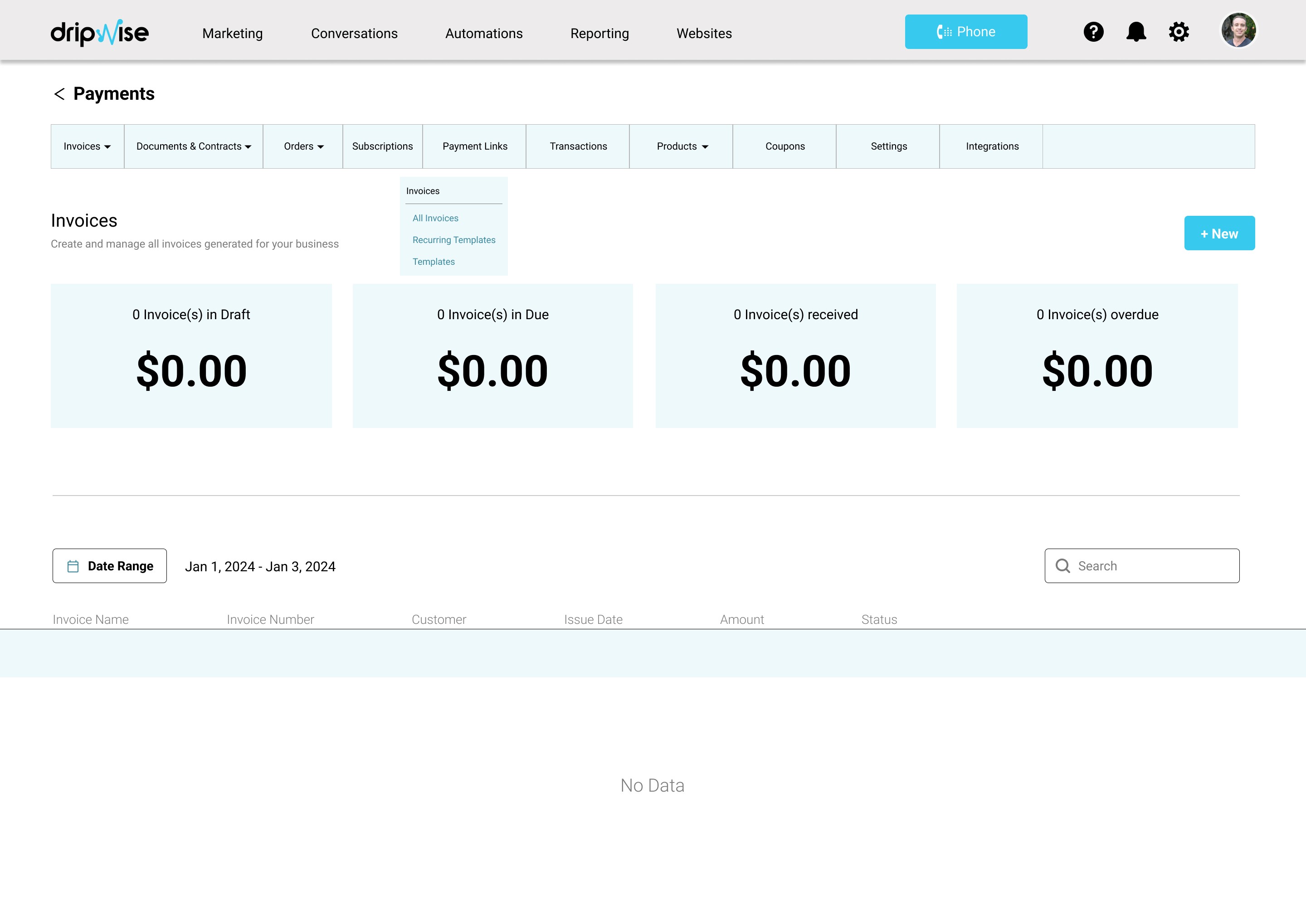Switch to the Subscriptions tab
1306x924 pixels.
point(382,146)
